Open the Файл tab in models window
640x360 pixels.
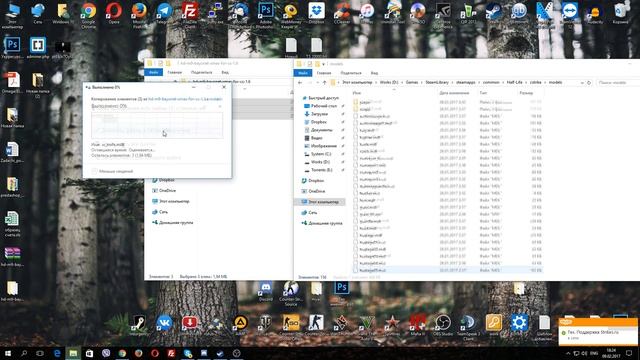tap(303, 73)
